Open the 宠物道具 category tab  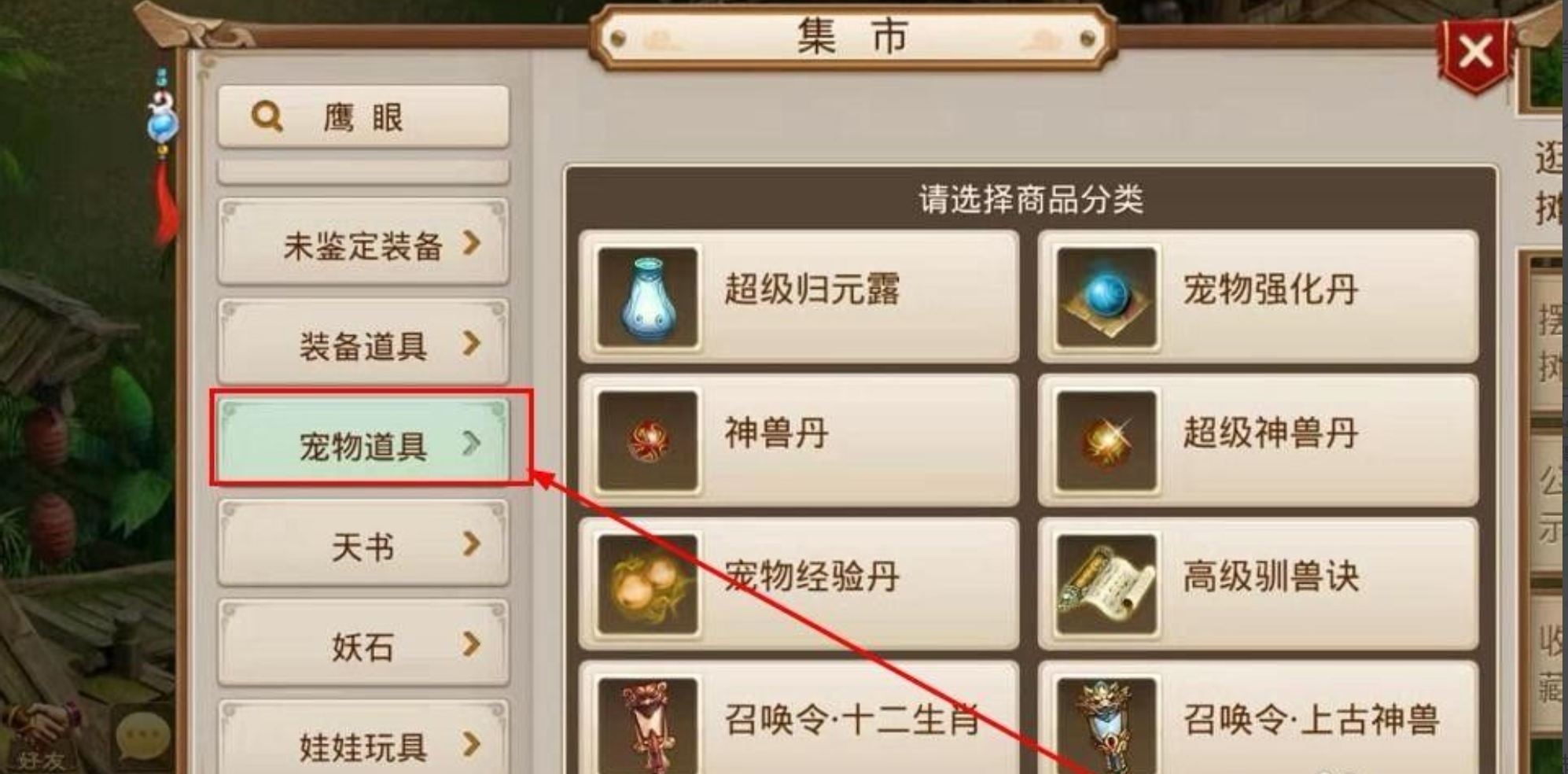[x=364, y=442]
